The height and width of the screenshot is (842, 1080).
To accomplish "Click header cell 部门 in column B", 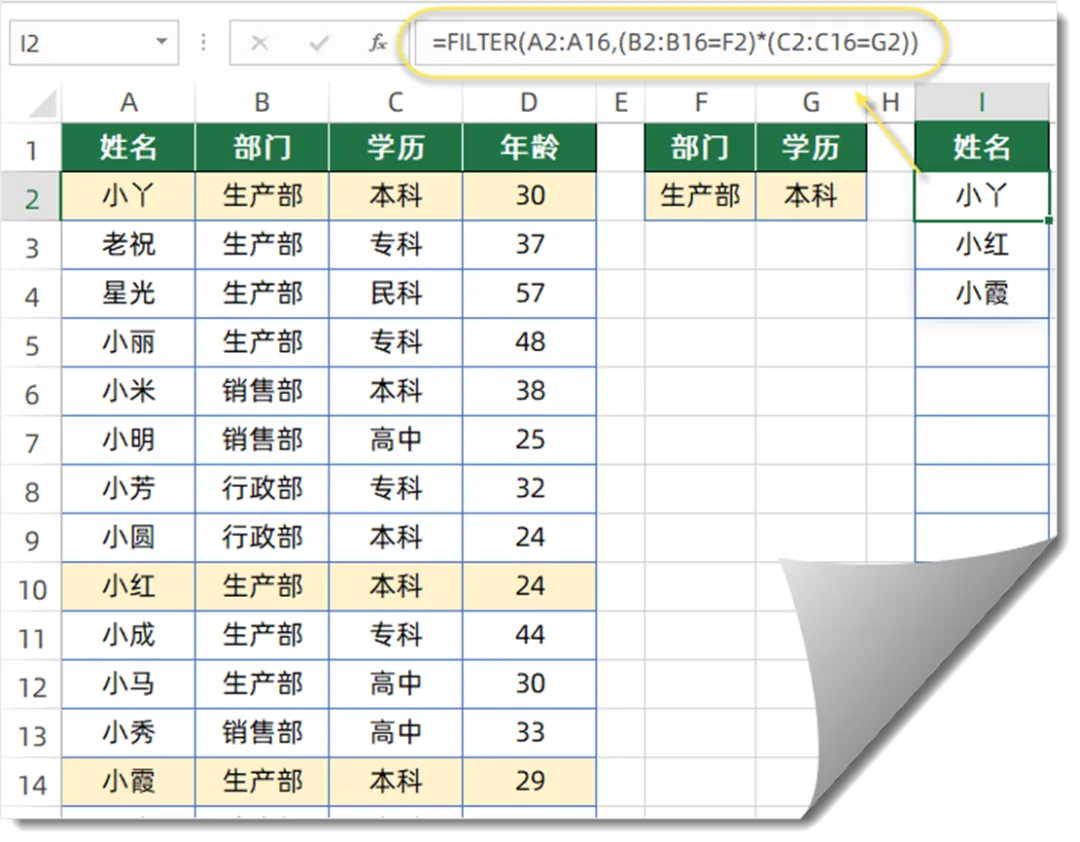I will [x=262, y=147].
